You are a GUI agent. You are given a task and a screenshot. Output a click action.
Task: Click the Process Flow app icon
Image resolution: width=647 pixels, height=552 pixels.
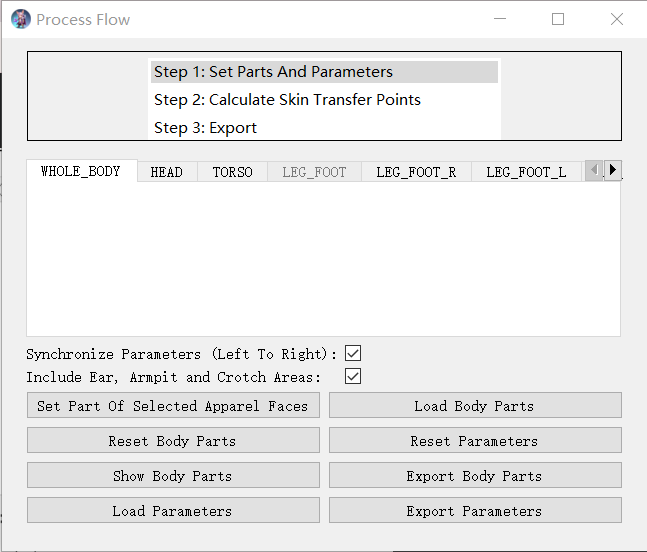pyautogui.click(x=20, y=19)
